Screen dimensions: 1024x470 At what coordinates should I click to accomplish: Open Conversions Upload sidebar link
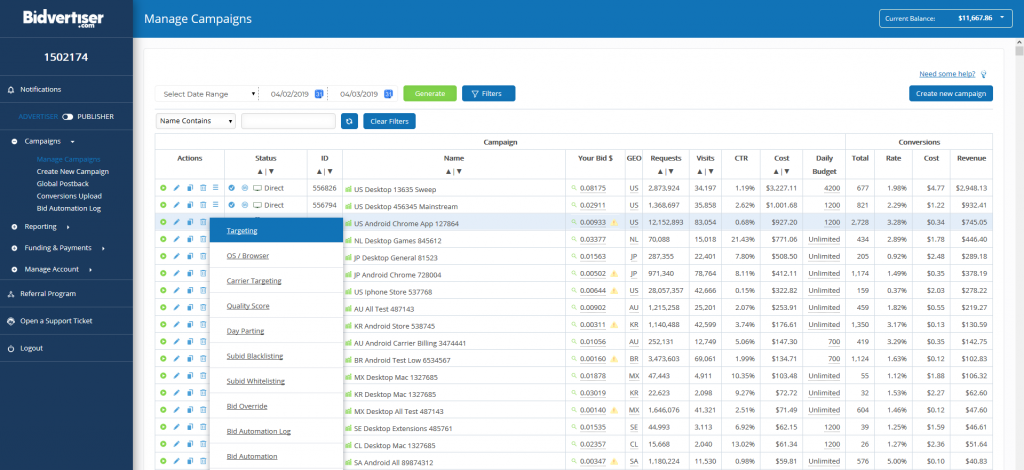69,196
